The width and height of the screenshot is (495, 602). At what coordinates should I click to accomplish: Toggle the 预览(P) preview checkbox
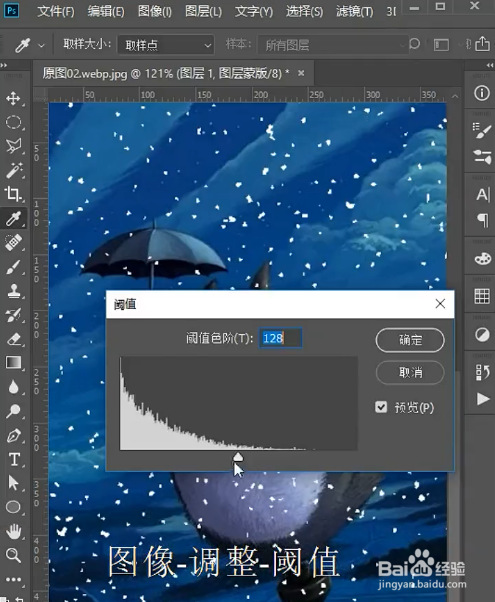point(381,407)
